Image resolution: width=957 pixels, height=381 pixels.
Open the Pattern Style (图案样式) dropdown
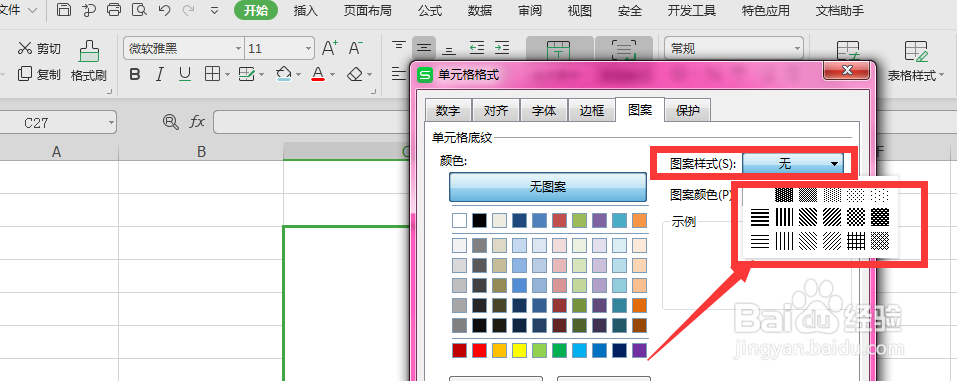(x=793, y=164)
